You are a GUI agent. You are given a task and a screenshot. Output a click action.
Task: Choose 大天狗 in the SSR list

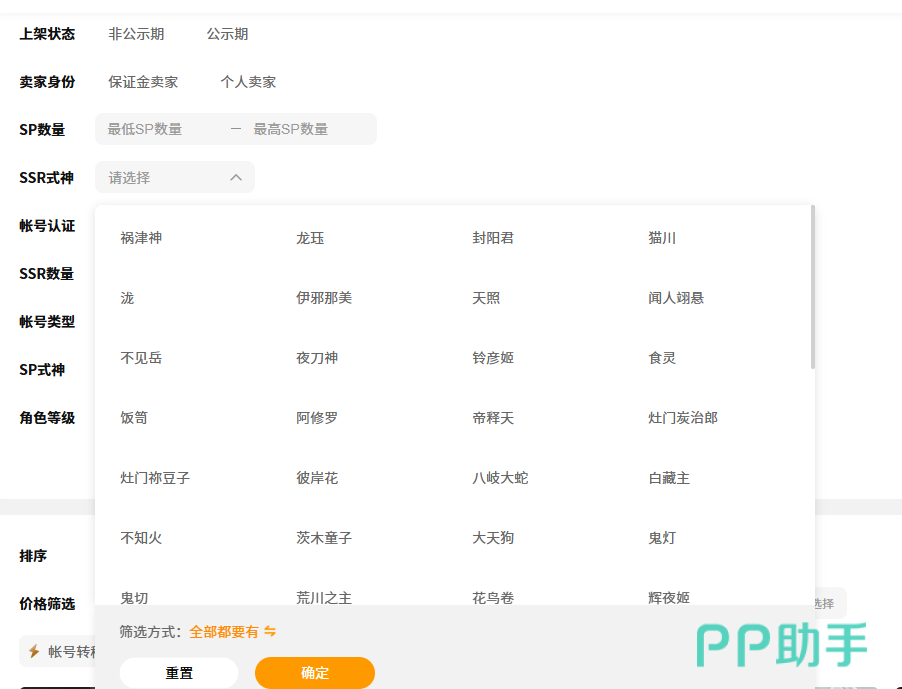coord(493,538)
